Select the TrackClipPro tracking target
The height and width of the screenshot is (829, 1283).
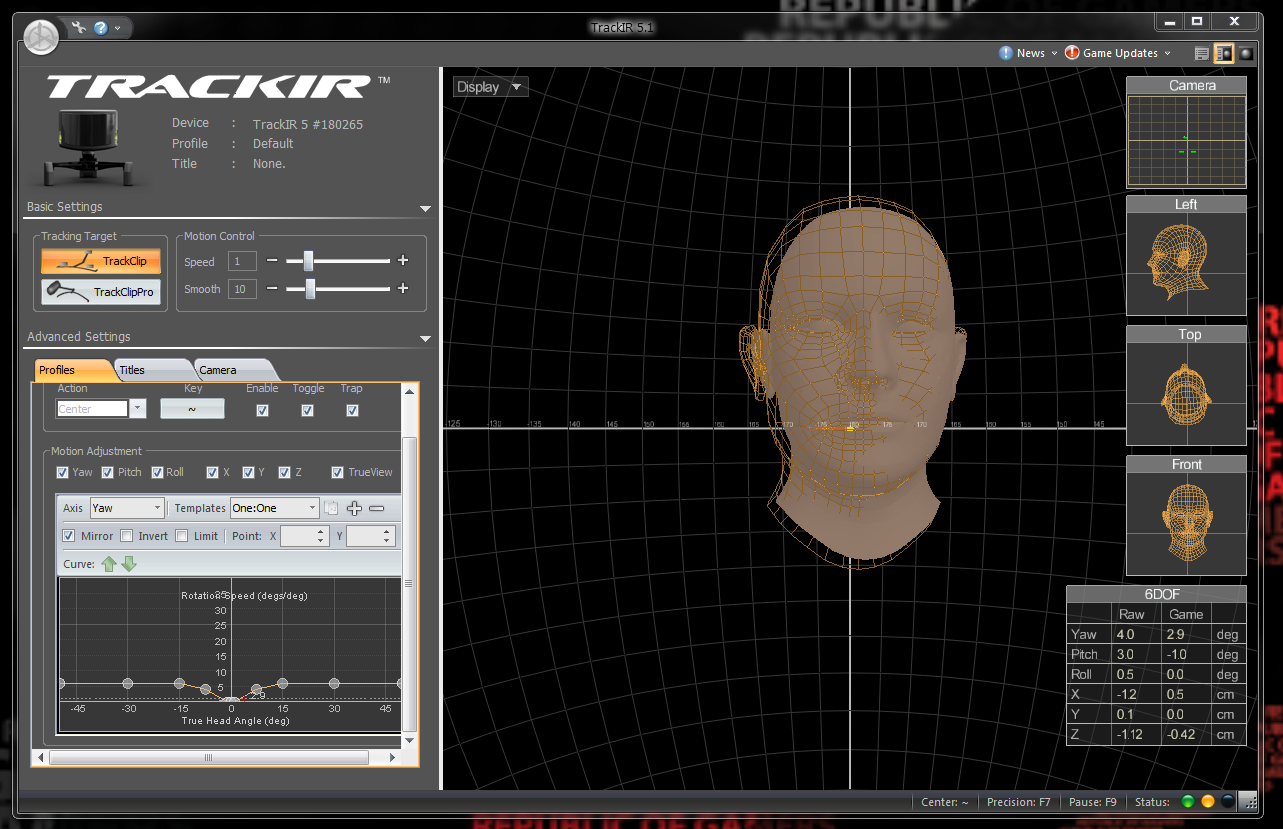[101, 292]
